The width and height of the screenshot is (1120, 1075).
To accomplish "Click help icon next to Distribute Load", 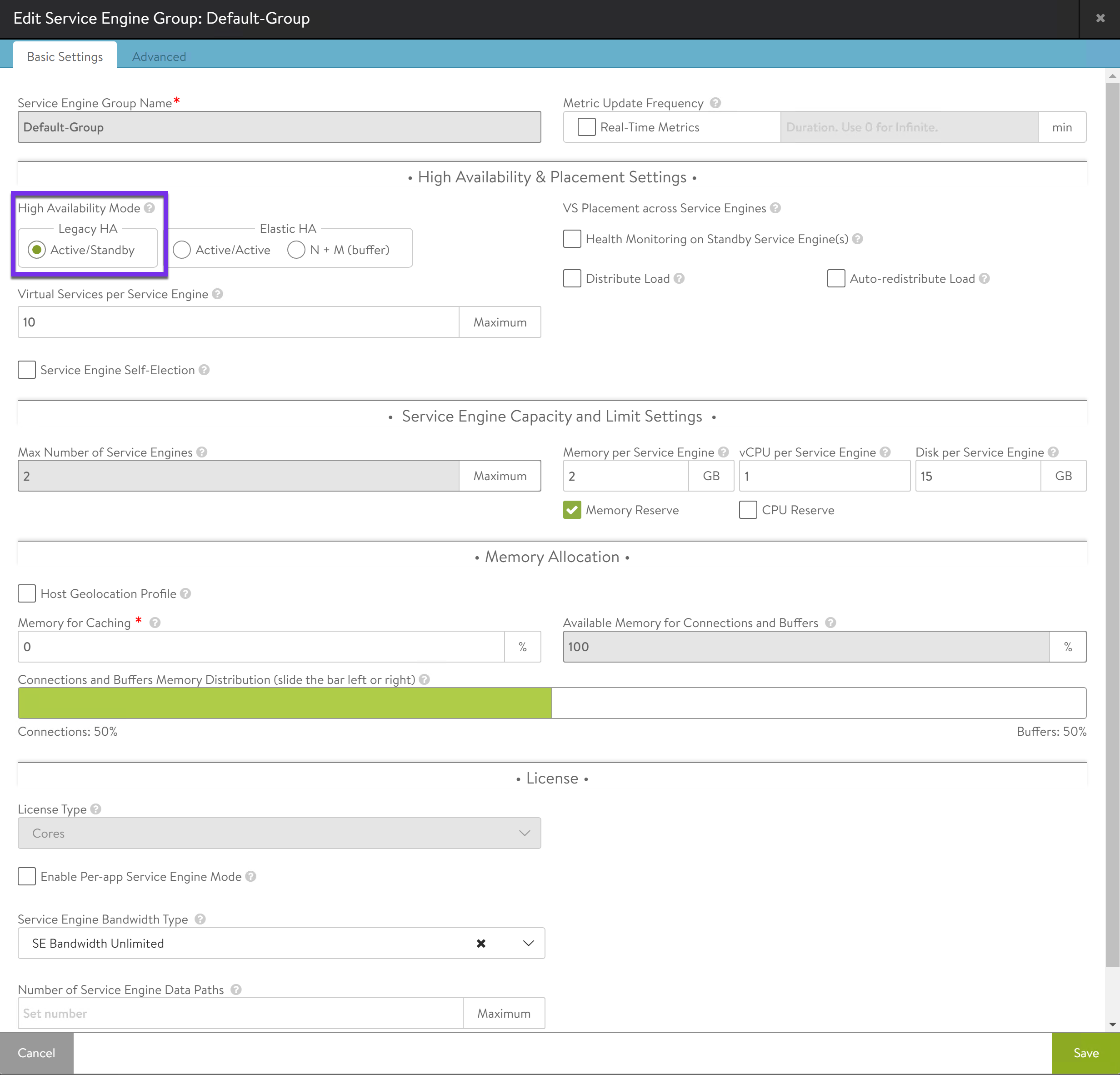I will pyautogui.click(x=679, y=278).
